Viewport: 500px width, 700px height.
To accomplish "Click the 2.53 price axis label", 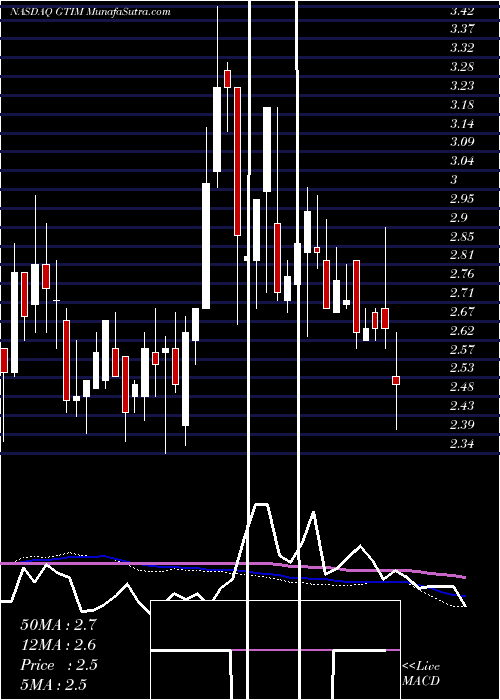I will pyautogui.click(x=462, y=368).
